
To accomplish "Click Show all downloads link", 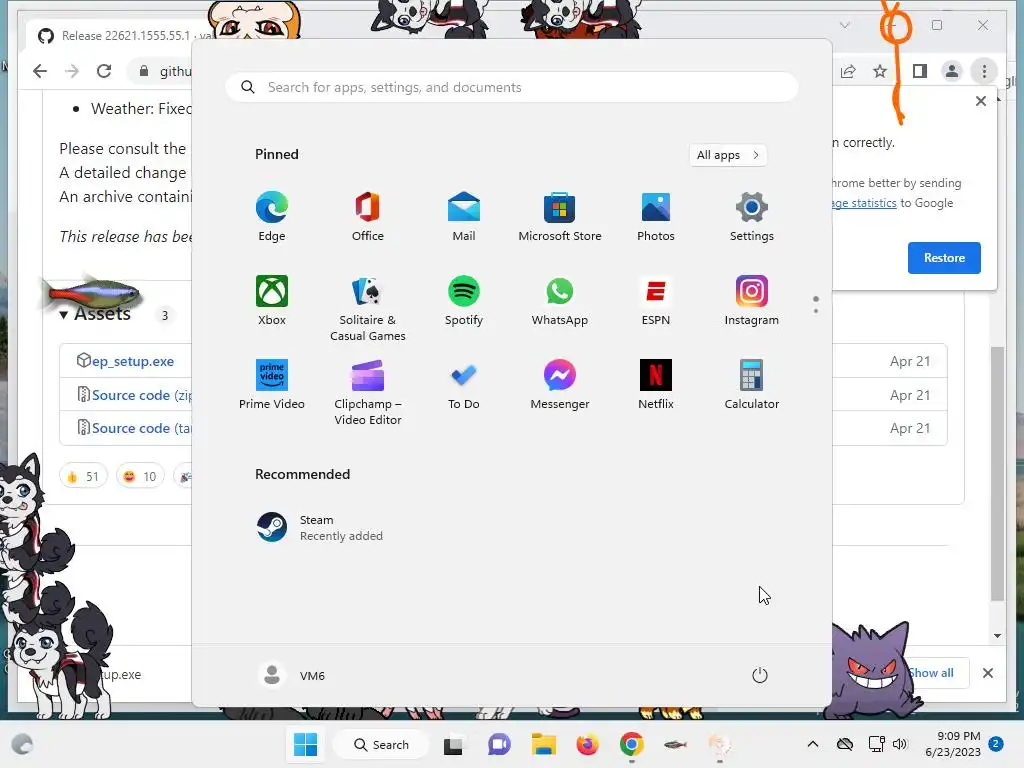I will click(931, 673).
